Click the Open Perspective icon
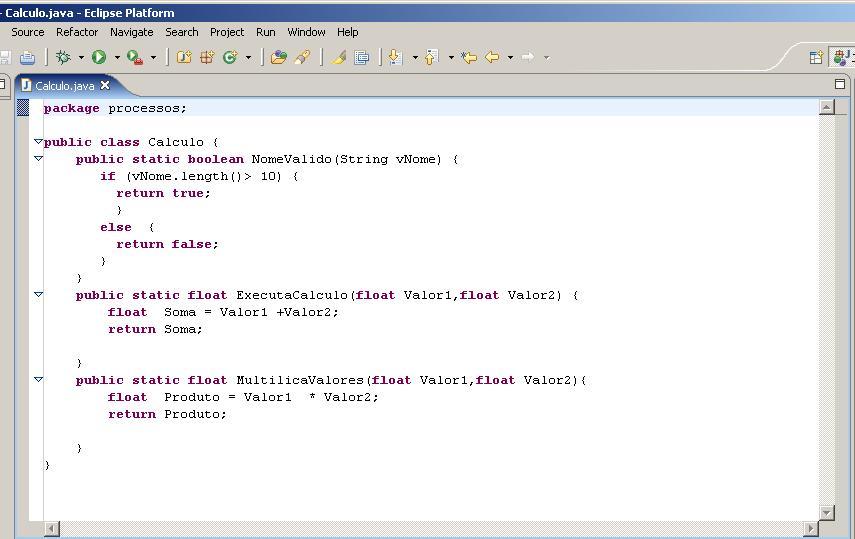The width and height of the screenshot is (855, 539). click(816, 57)
